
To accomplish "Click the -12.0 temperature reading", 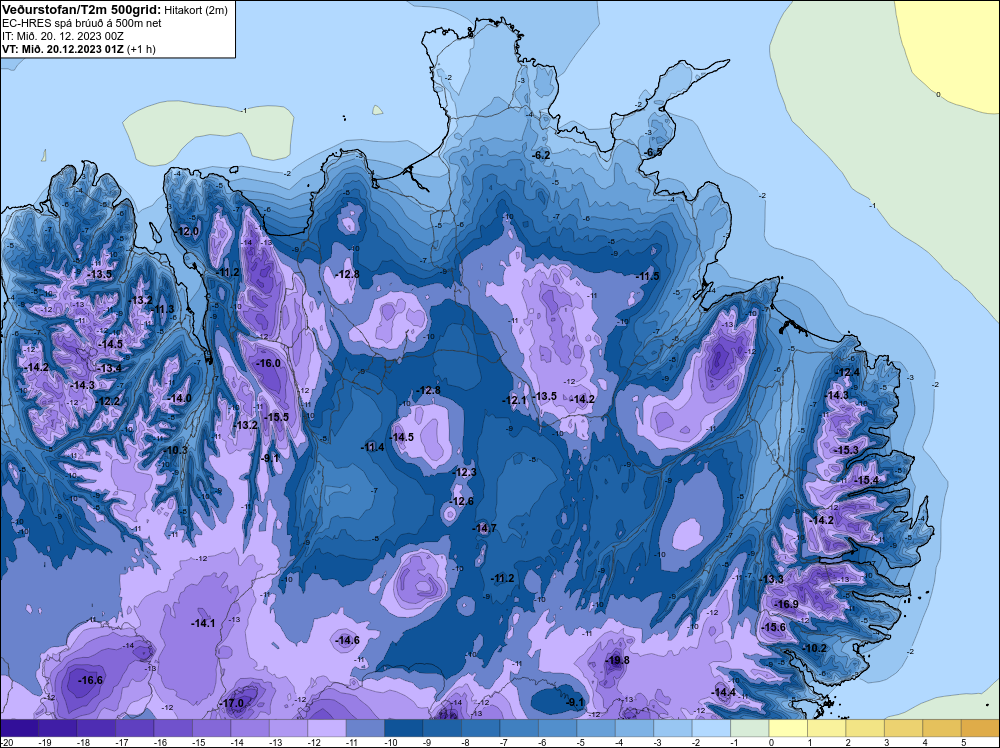I will pos(188,231).
